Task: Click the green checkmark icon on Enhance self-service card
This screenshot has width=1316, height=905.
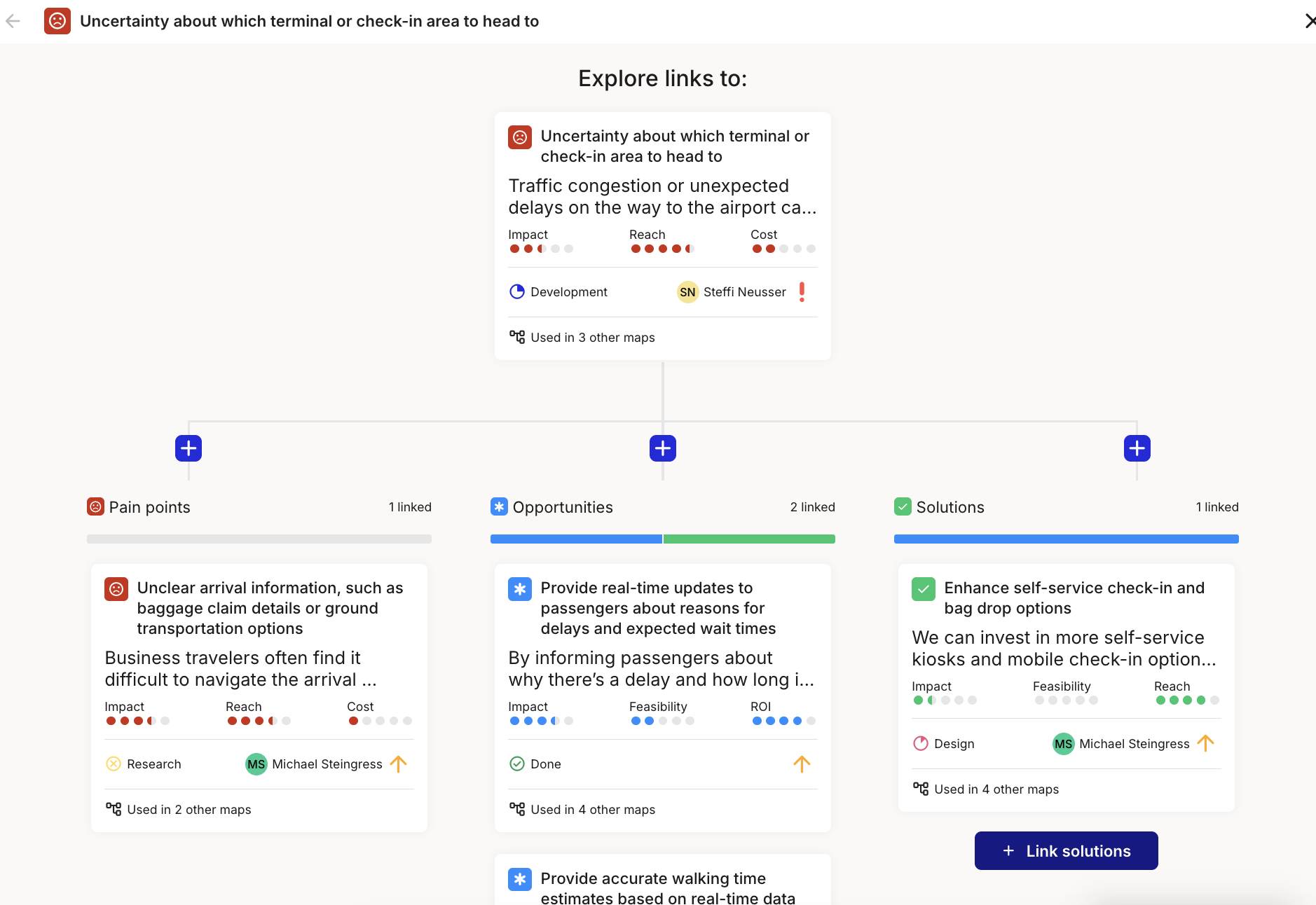Action: click(923, 589)
